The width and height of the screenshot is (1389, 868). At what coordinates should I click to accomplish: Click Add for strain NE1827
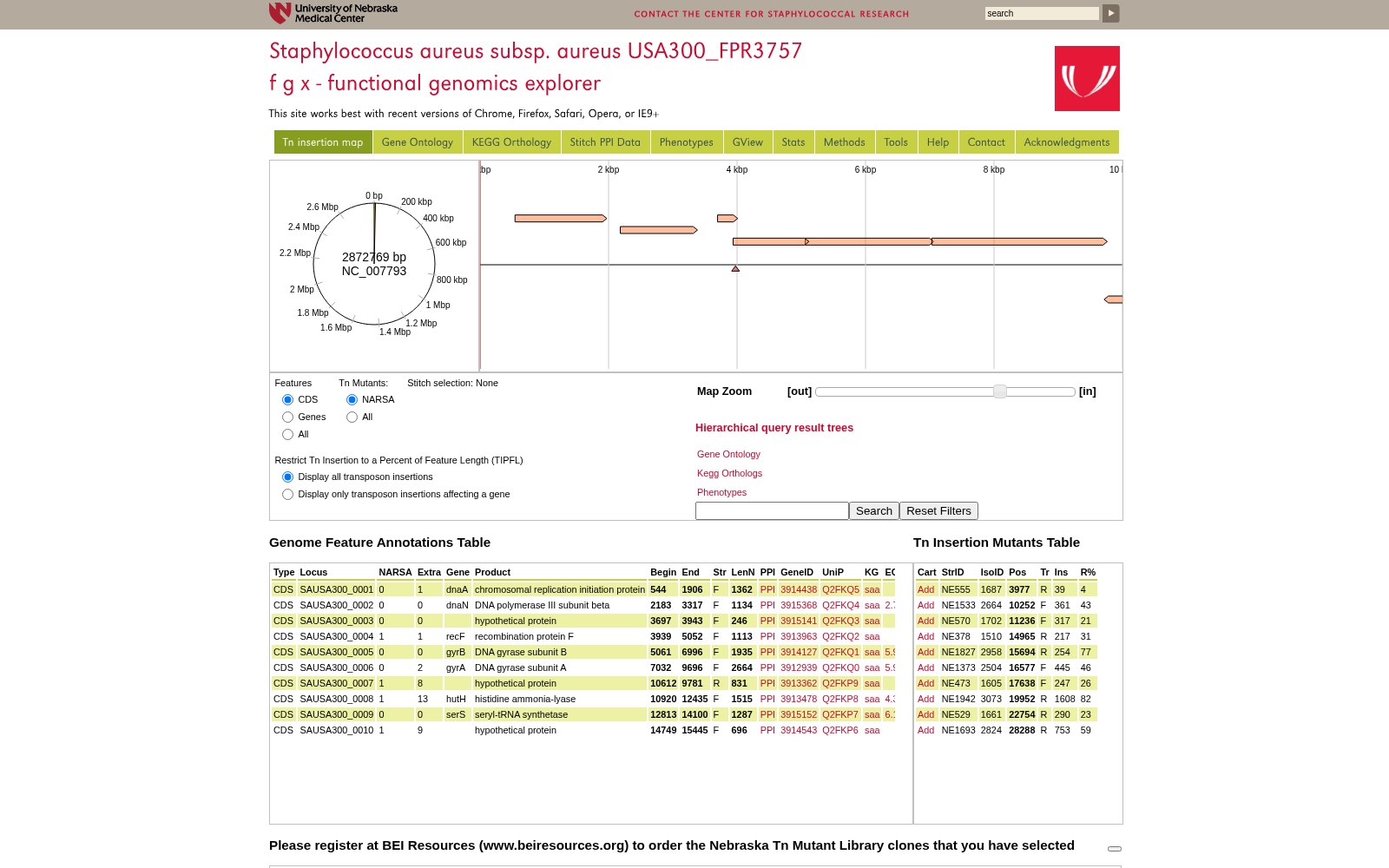click(x=926, y=652)
